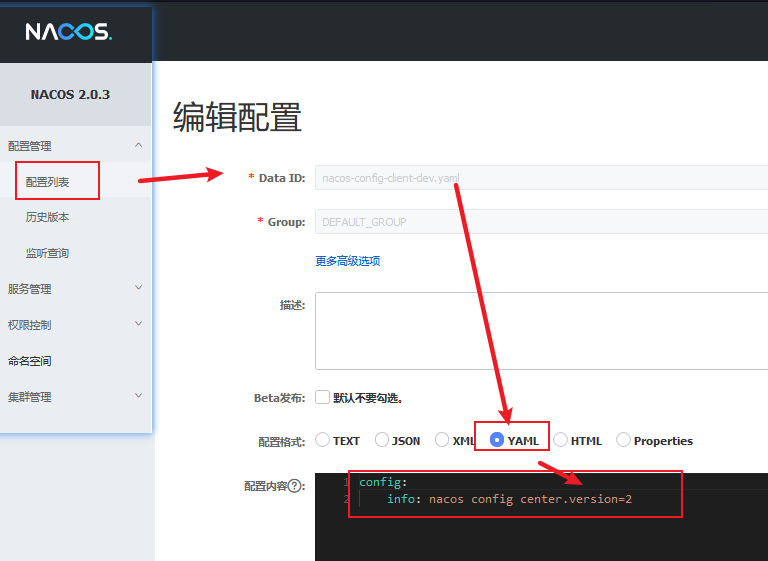The image size is (768, 561).
Task: Open 历史版本 in the sidebar
Action: pyautogui.click(x=48, y=217)
